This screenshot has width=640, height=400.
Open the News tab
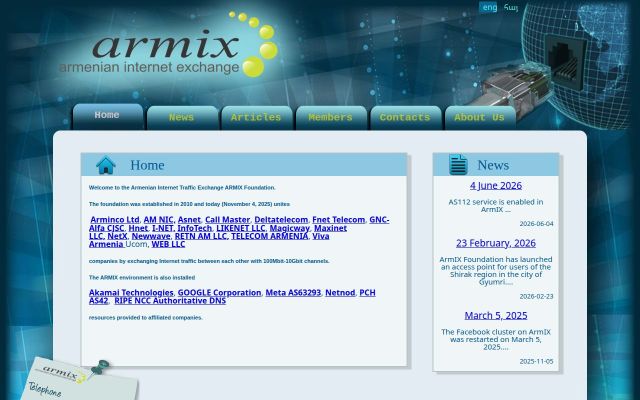[x=182, y=118]
